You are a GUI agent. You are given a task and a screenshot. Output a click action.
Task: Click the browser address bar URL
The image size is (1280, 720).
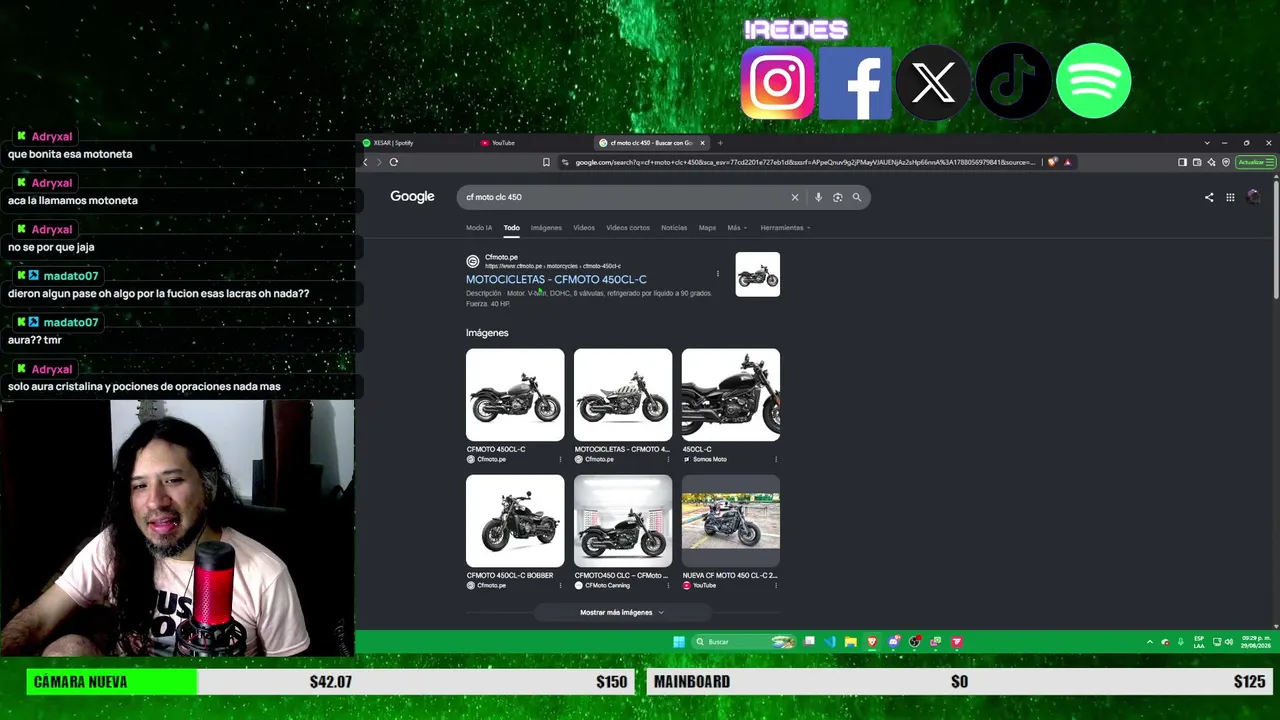point(805,162)
